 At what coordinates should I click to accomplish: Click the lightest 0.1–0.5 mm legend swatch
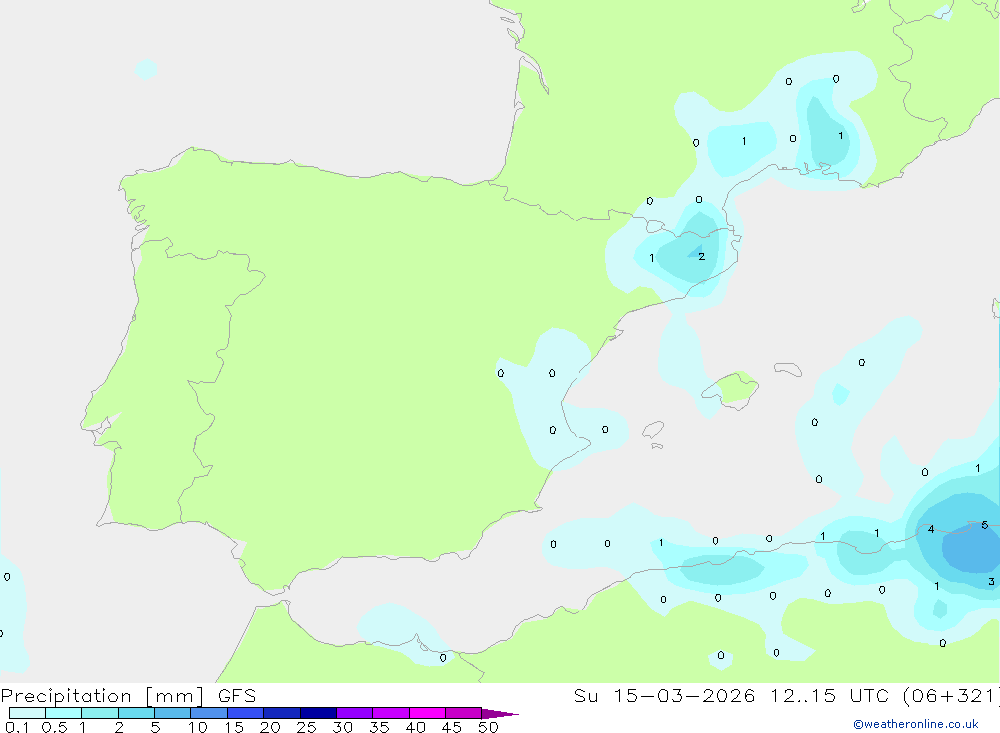tap(27, 713)
